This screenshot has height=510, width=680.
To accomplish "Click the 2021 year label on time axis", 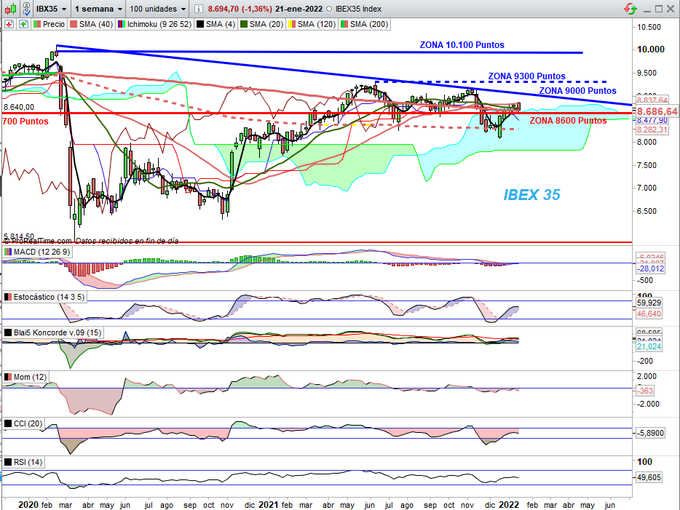I will point(268,505).
